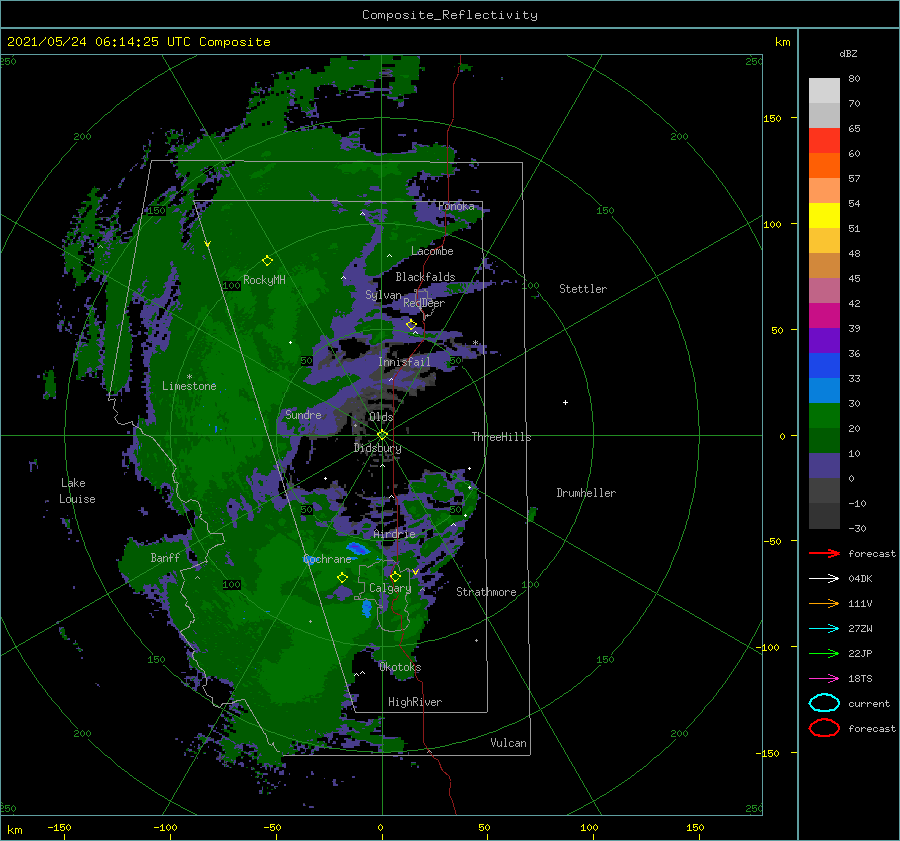Click the 'current' legend label
Viewport: 900px width, 841px height.
(869, 703)
